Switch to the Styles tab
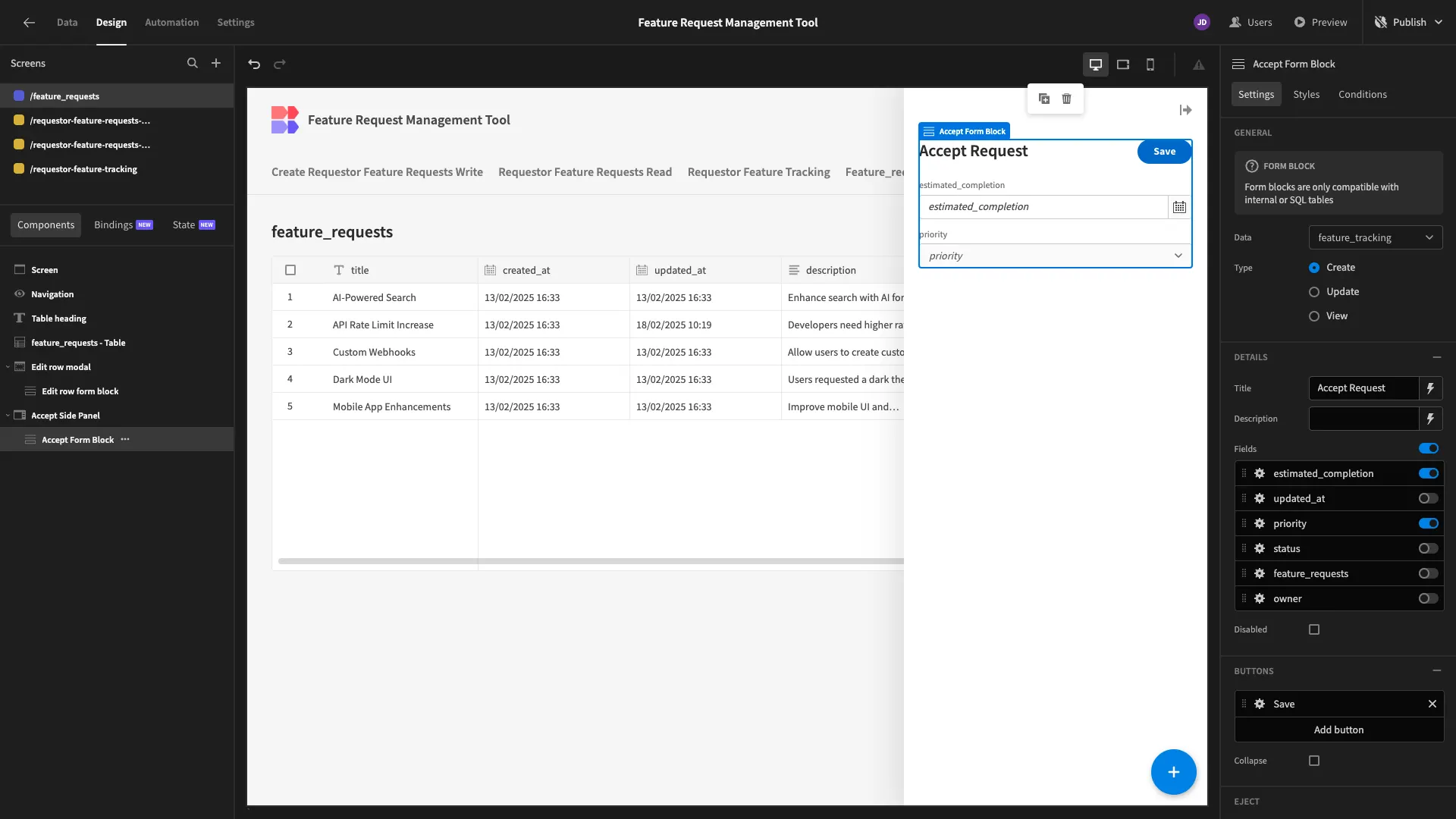Image resolution: width=1456 pixels, height=819 pixels. click(1307, 95)
